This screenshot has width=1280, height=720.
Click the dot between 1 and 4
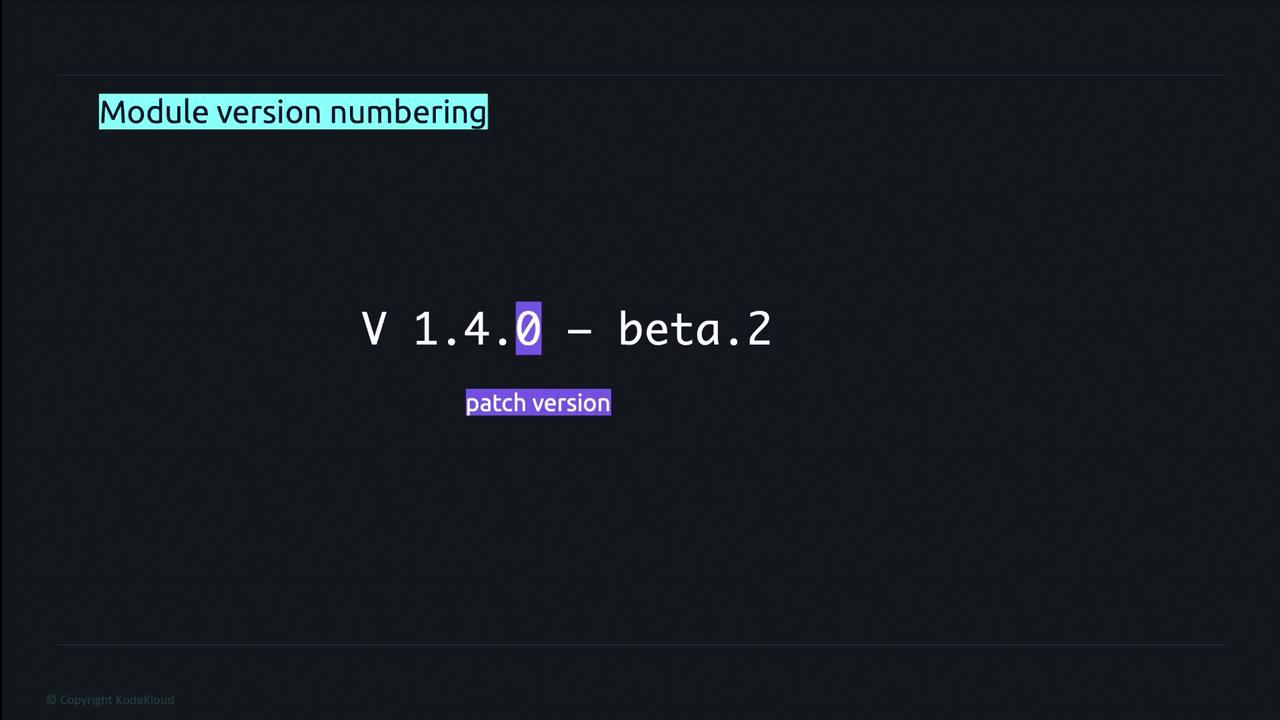tap(451, 342)
